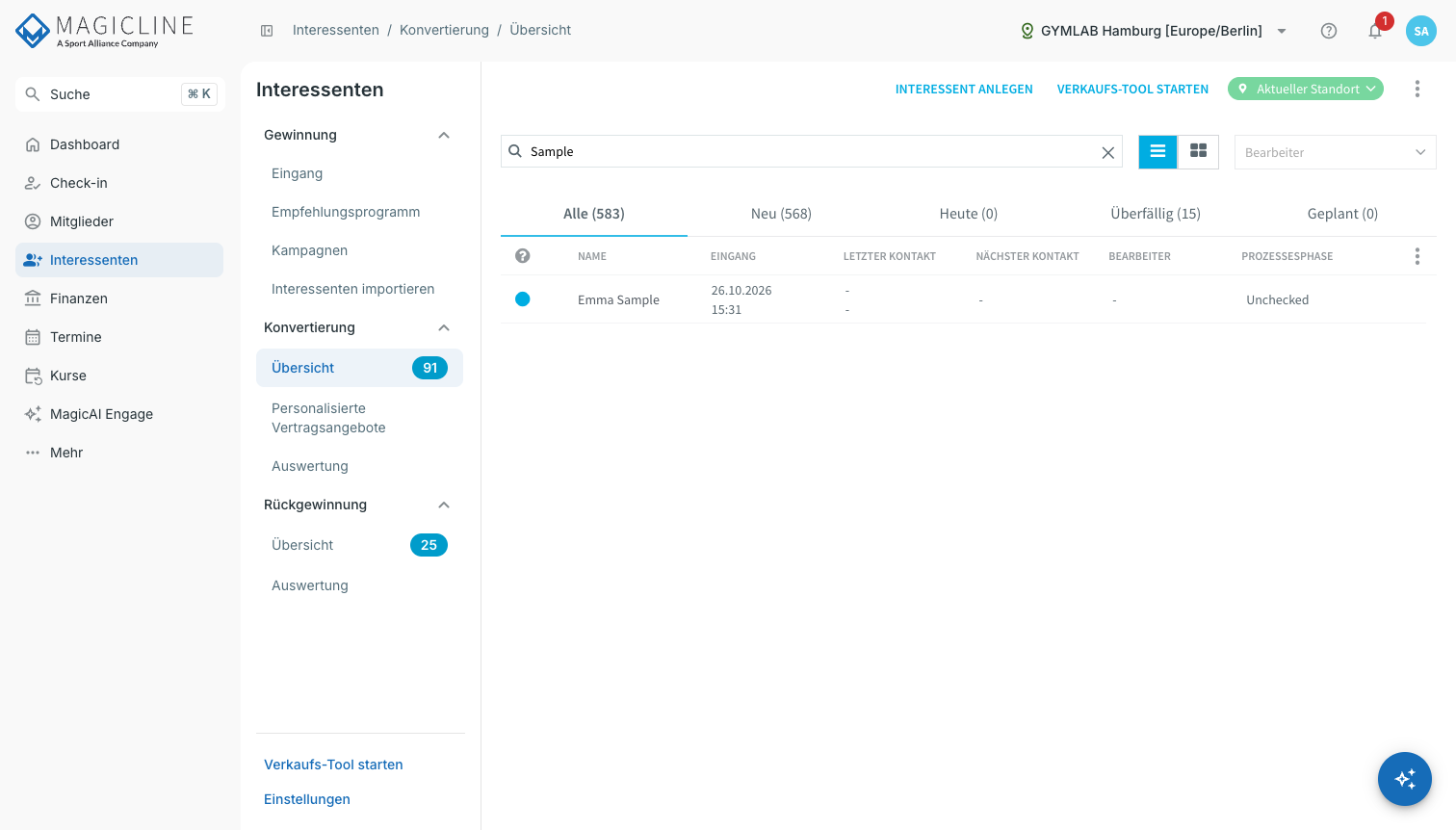Collapse the Rückgewinnung section
The height and width of the screenshot is (830, 1456).
(x=444, y=505)
